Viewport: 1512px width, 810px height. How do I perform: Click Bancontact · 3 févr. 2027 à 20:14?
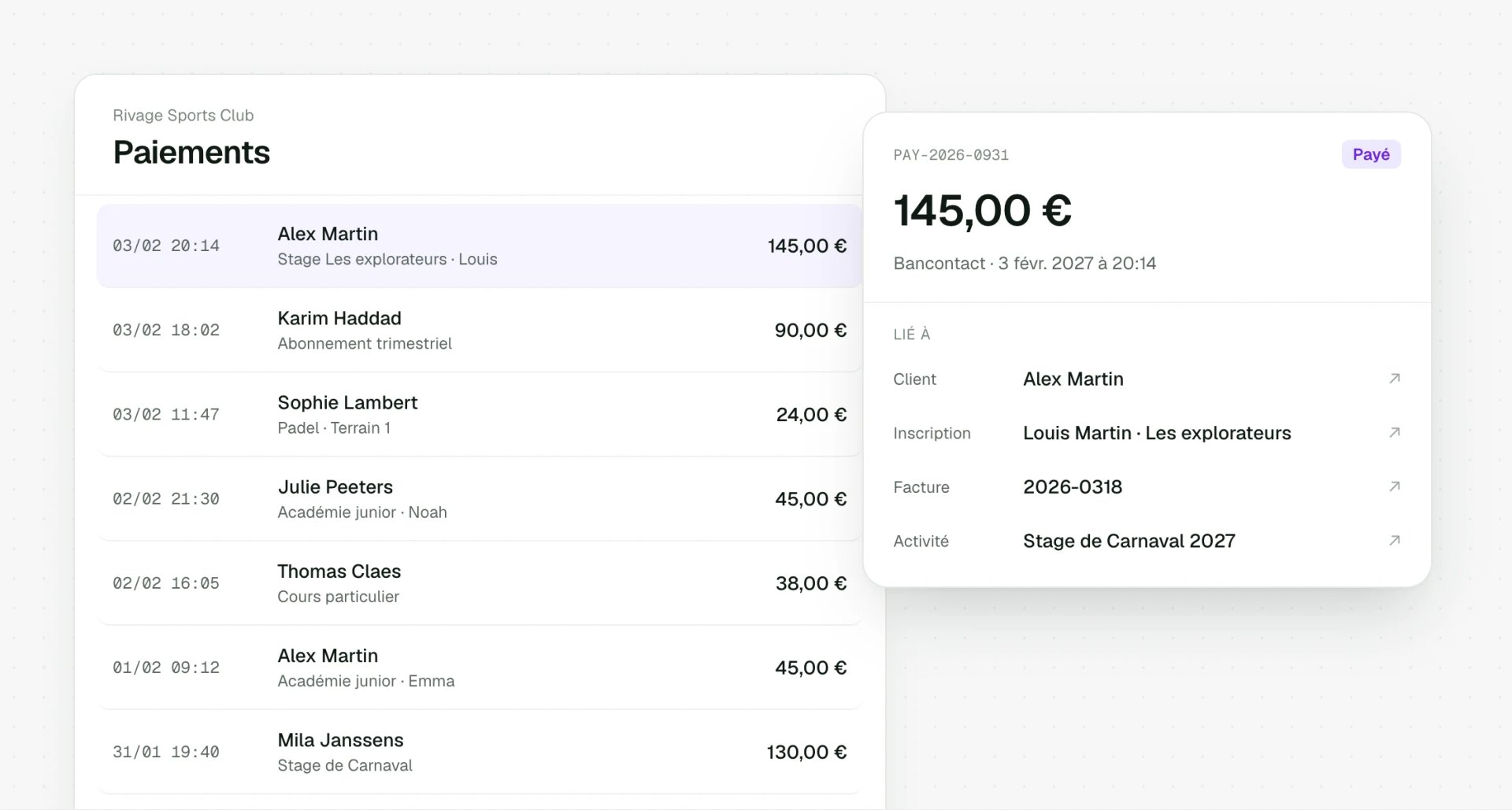[x=1025, y=264]
